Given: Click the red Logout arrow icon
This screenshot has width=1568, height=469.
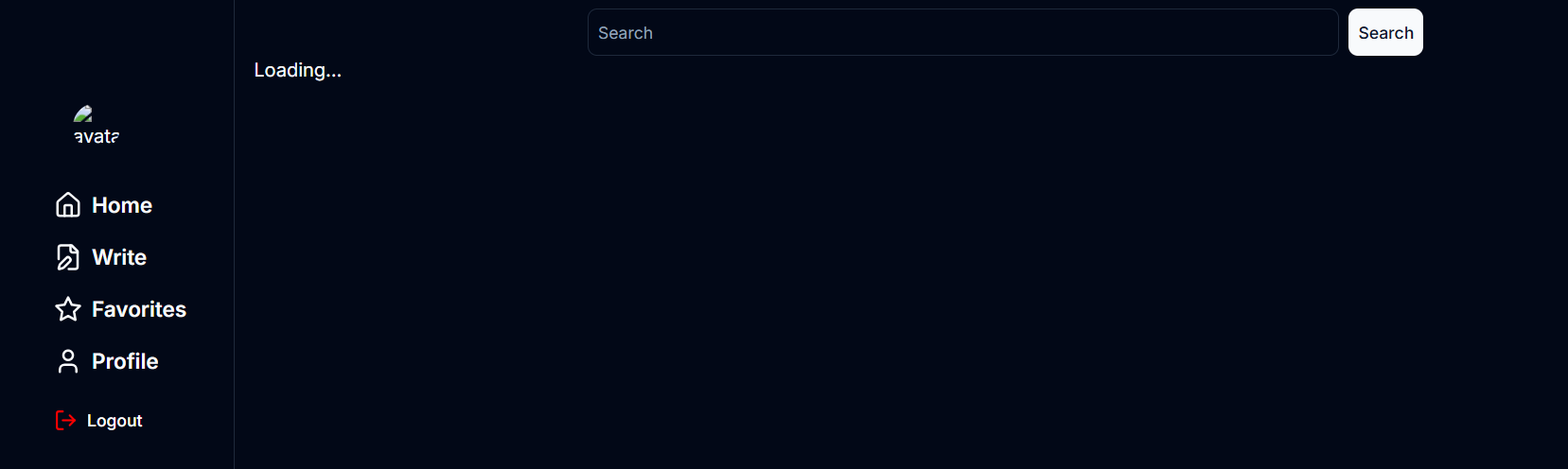Looking at the screenshot, I should 66,420.
